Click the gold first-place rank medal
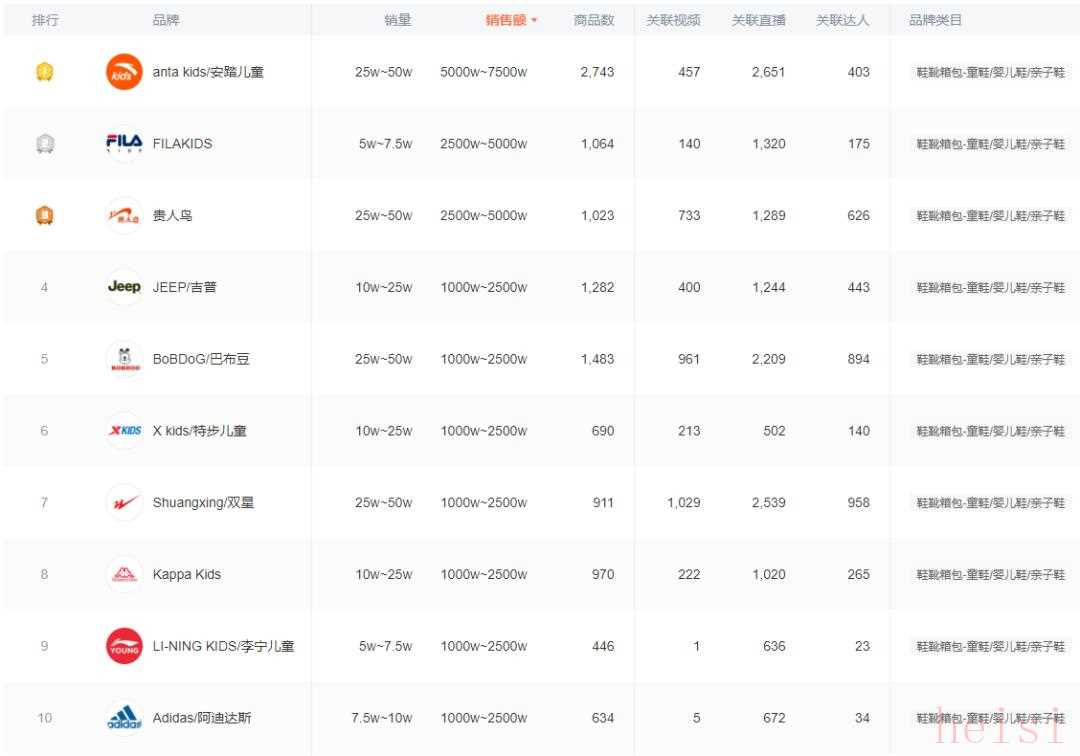Viewport: 1080px width, 756px height. (45, 72)
